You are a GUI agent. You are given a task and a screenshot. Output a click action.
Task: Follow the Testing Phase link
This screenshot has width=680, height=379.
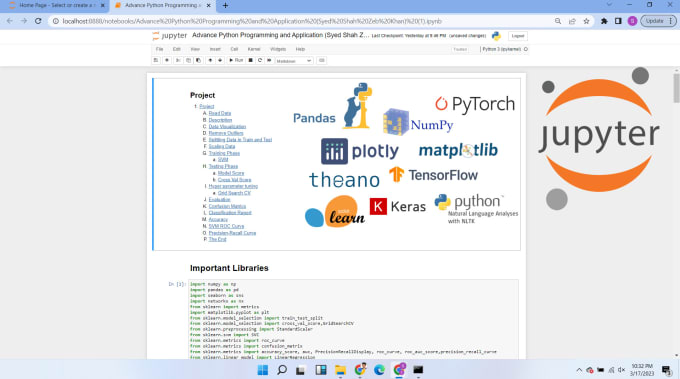[x=223, y=166]
